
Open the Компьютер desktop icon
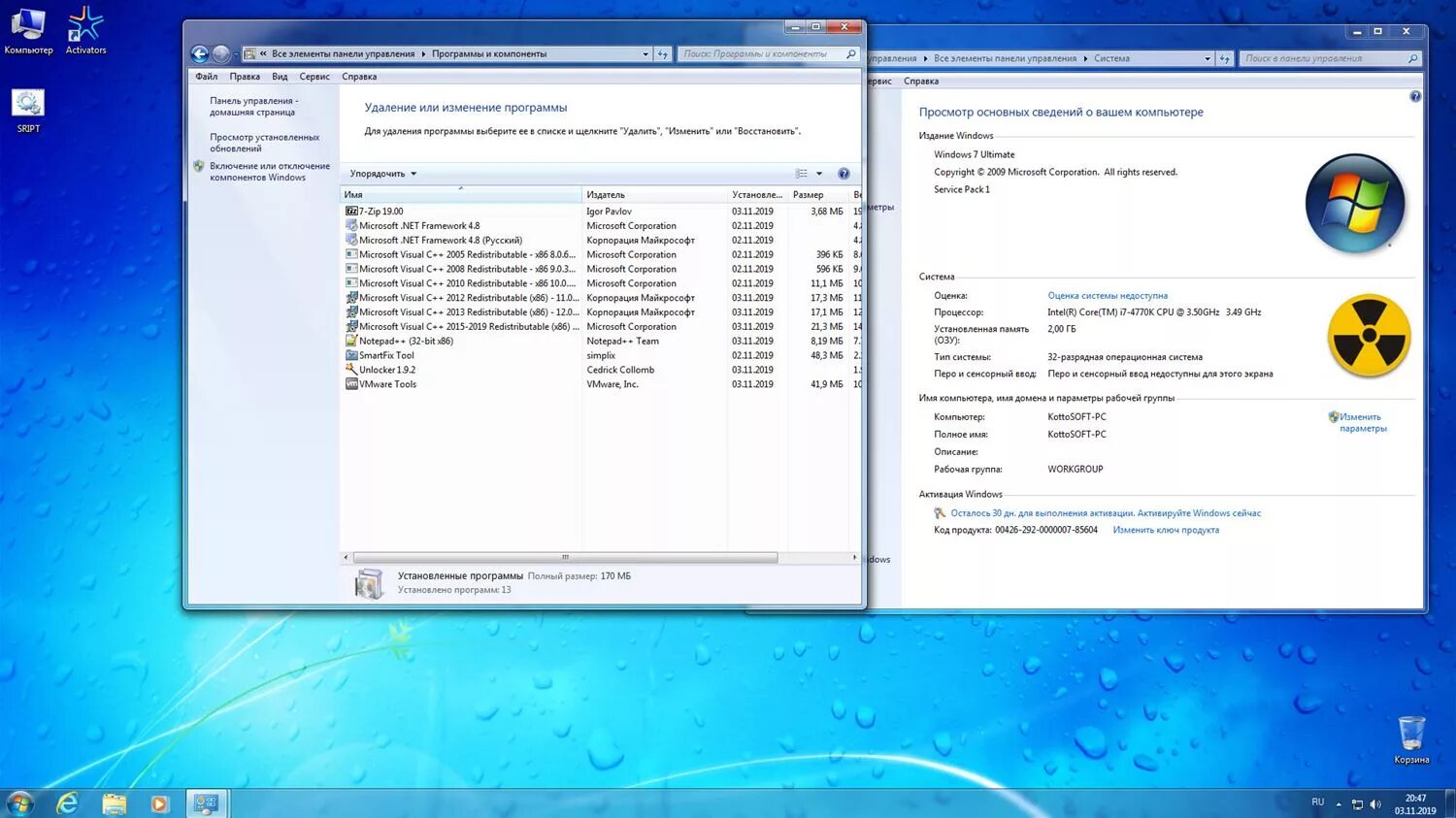(28, 31)
